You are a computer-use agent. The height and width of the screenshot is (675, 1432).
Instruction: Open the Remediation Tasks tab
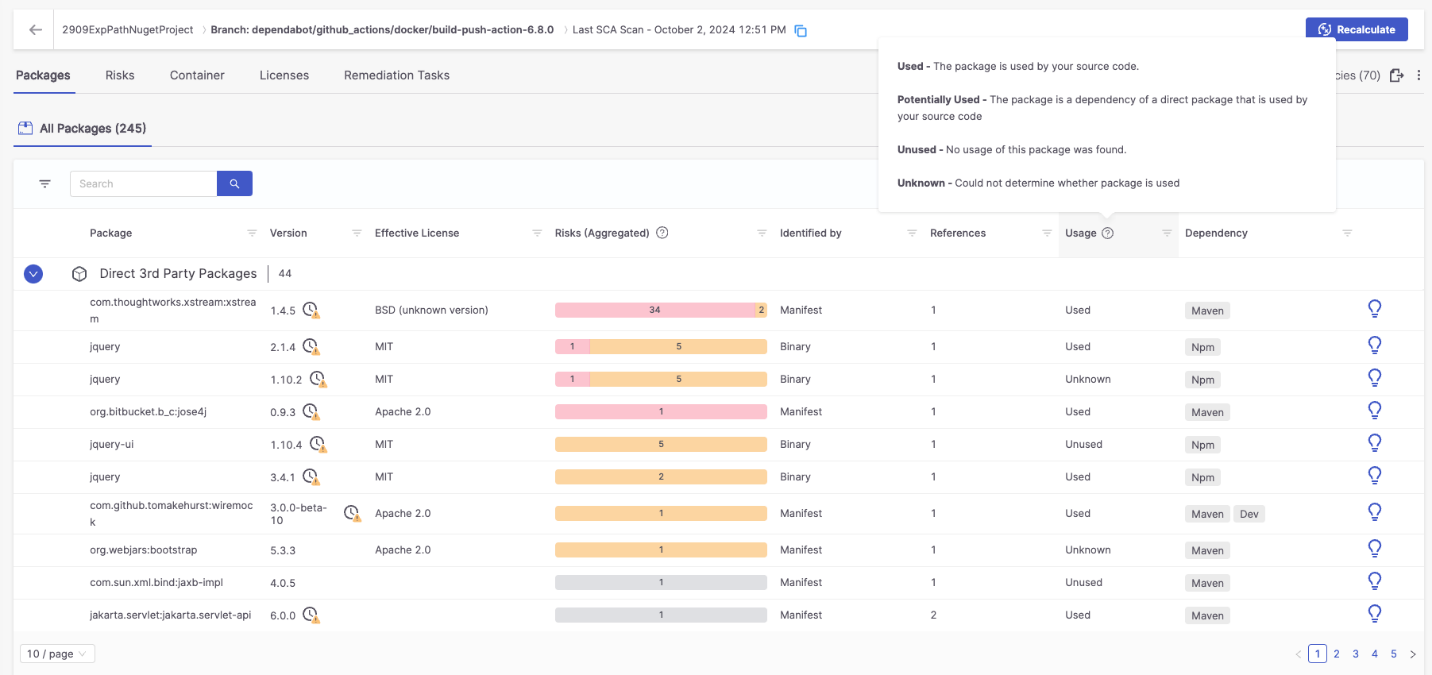pyautogui.click(x=397, y=75)
